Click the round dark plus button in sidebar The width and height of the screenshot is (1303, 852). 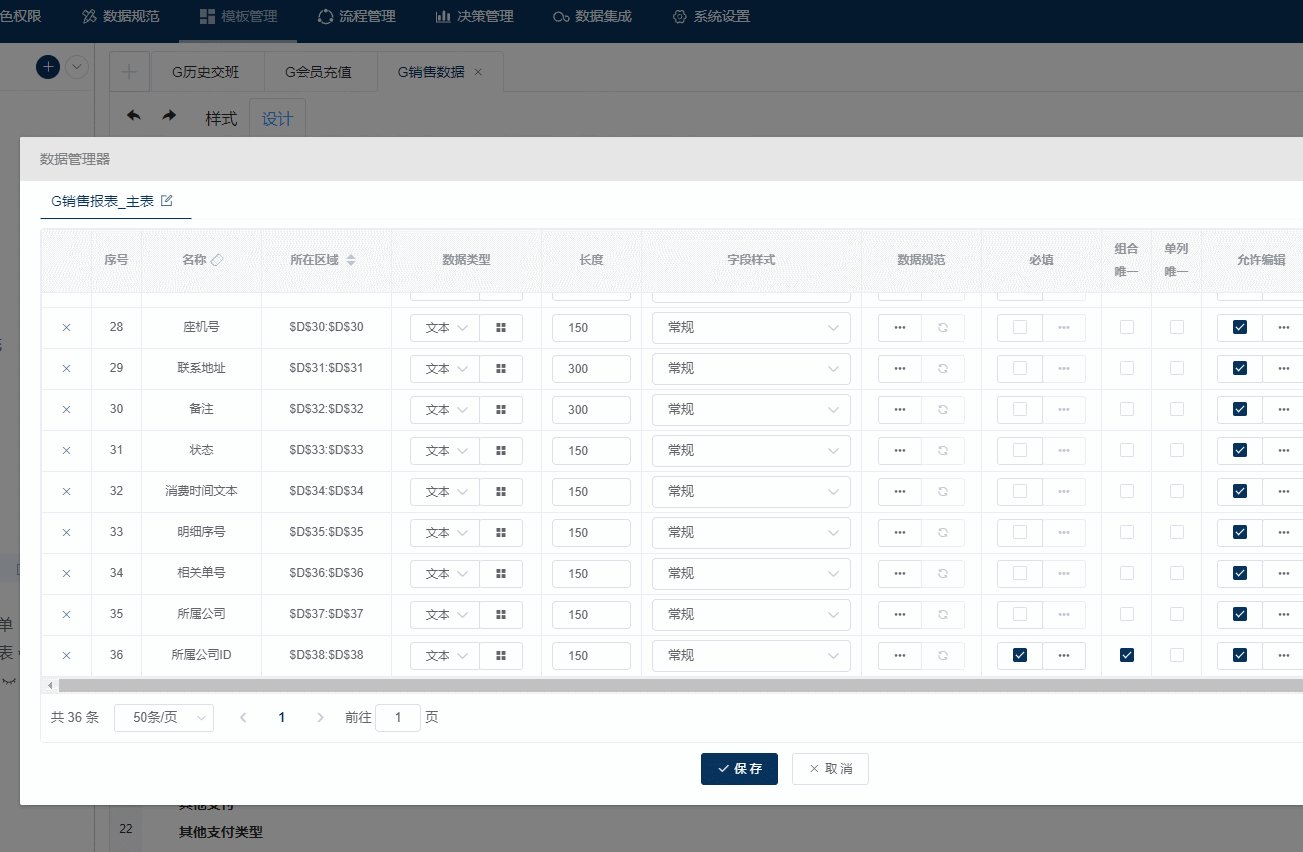pos(48,67)
